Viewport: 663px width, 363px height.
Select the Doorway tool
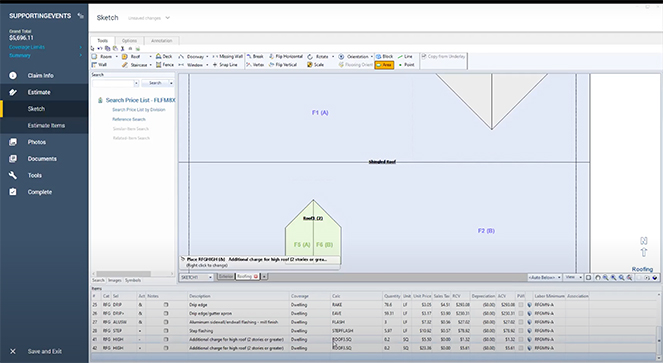point(191,56)
